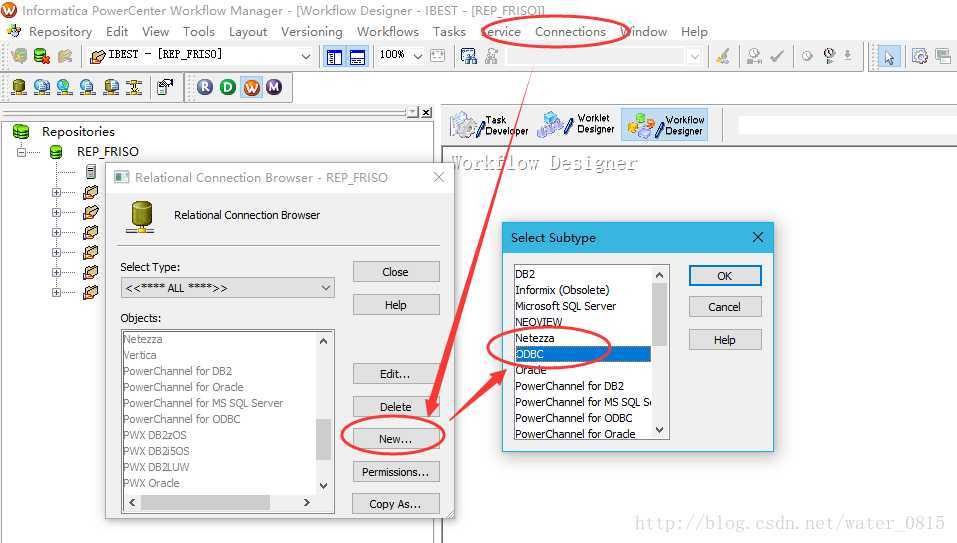Click Objects list scroll down arrow
Screen dimensions: 957x543
coord(323,486)
